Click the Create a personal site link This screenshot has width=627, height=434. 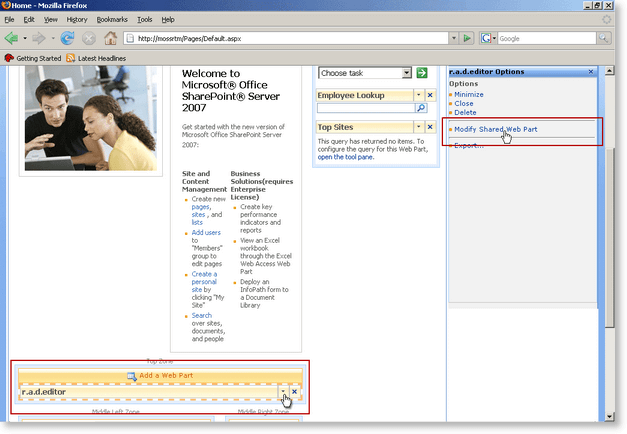pyautogui.click(x=204, y=282)
